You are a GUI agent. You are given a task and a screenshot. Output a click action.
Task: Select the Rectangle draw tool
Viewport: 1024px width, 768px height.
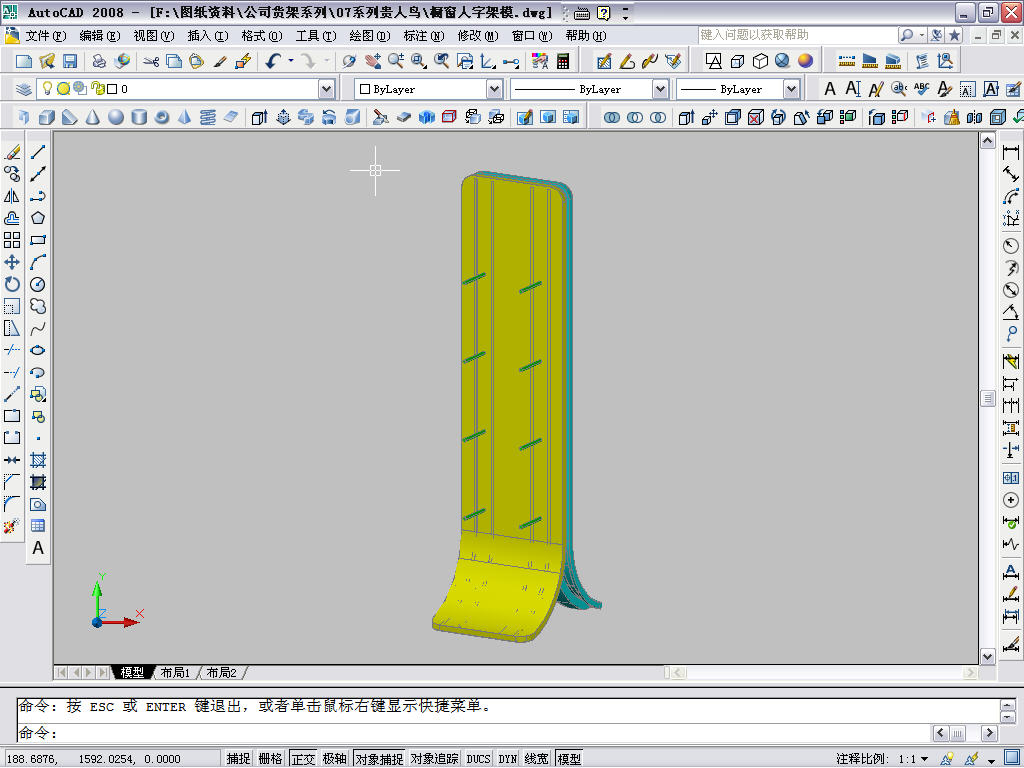[x=38, y=240]
